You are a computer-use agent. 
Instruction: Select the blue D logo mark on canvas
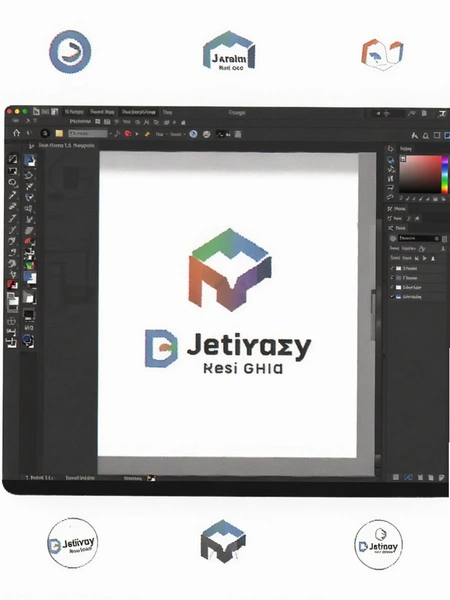(x=161, y=348)
